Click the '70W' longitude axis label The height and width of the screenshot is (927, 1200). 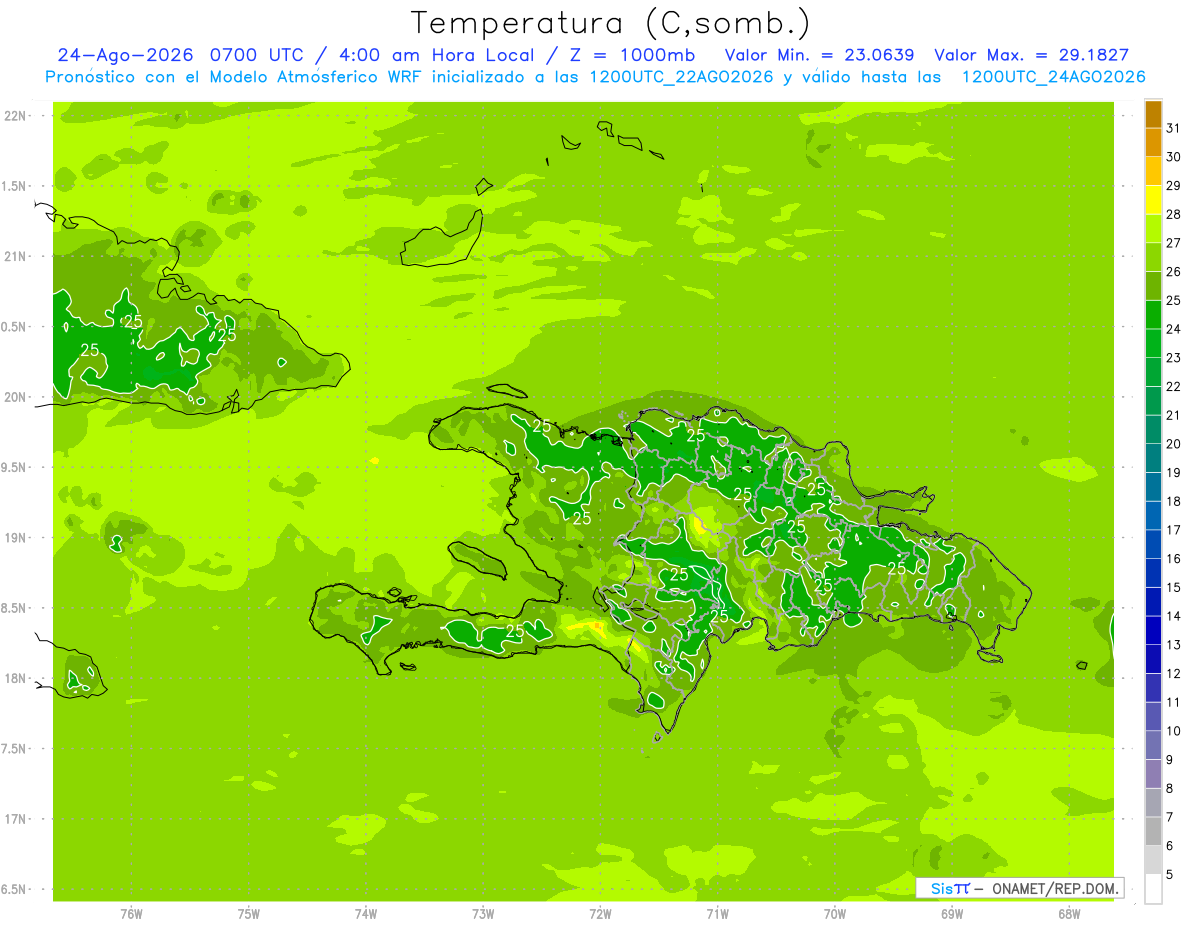pyautogui.click(x=835, y=914)
